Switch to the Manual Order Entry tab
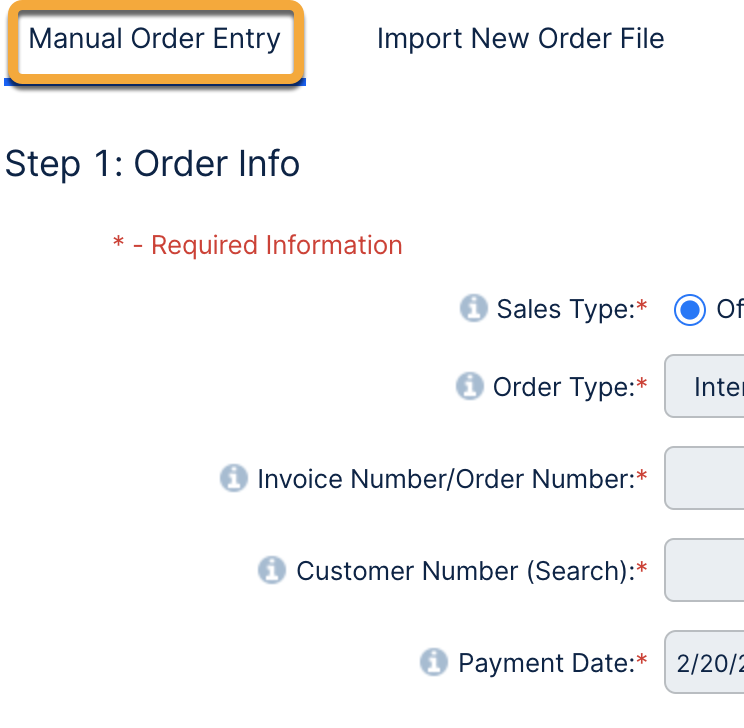This screenshot has width=744, height=728. pos(155,39)
